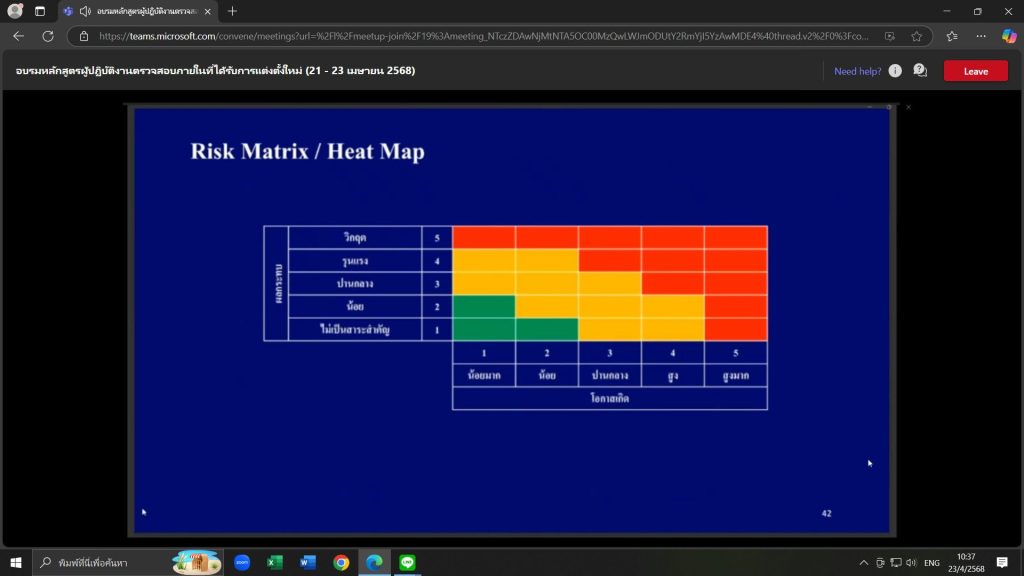This screenshot has height=576, width=1024.
Task: Click the browser back arrow
Action: [18, 36]
